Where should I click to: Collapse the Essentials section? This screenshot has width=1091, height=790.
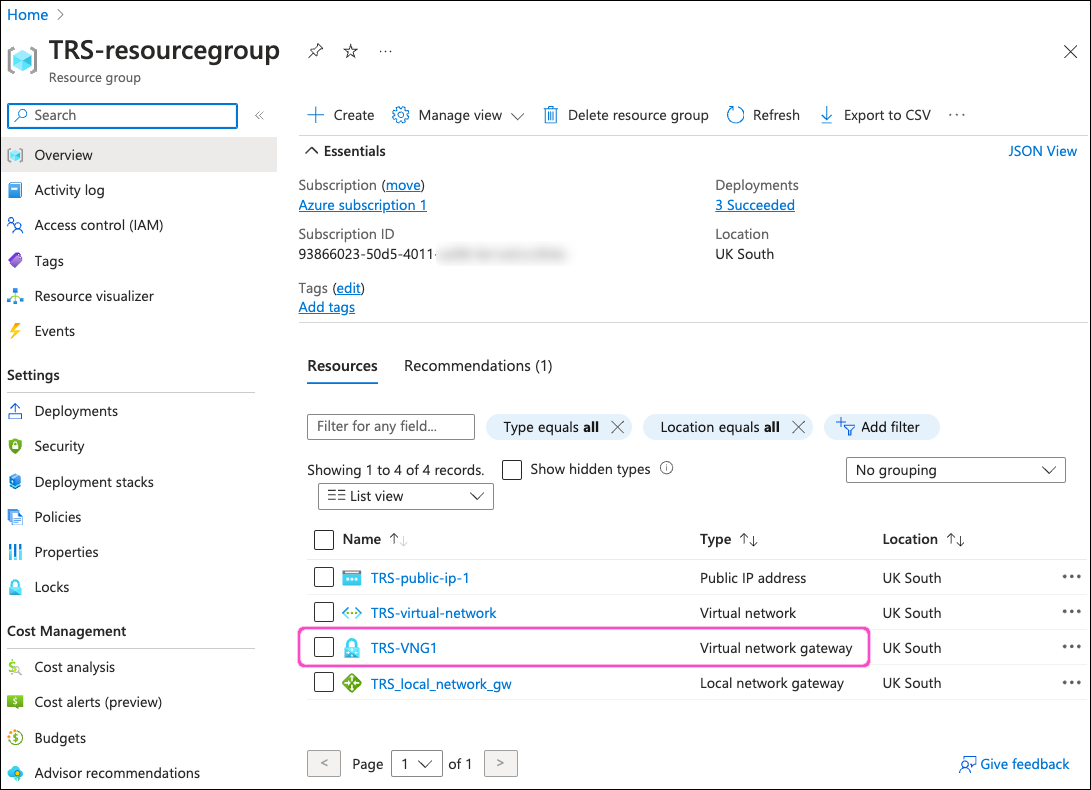click(311, 152)
